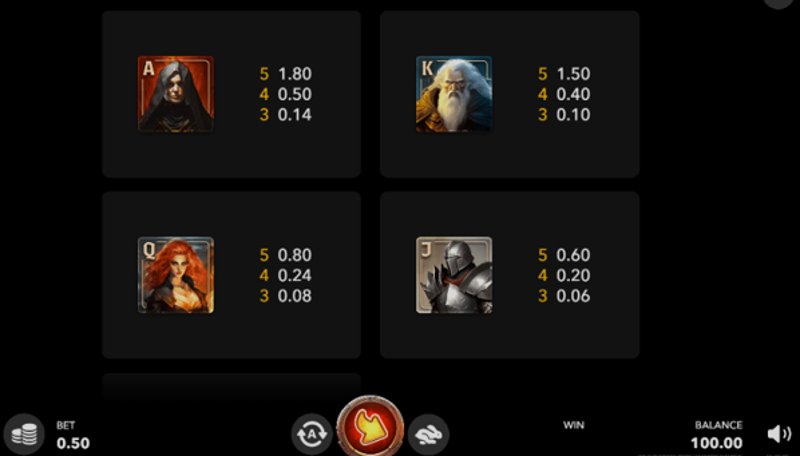Click the BALANCE 100.00 display
Image resolution: width=800 pixels, height=456 pixels.
717,443
